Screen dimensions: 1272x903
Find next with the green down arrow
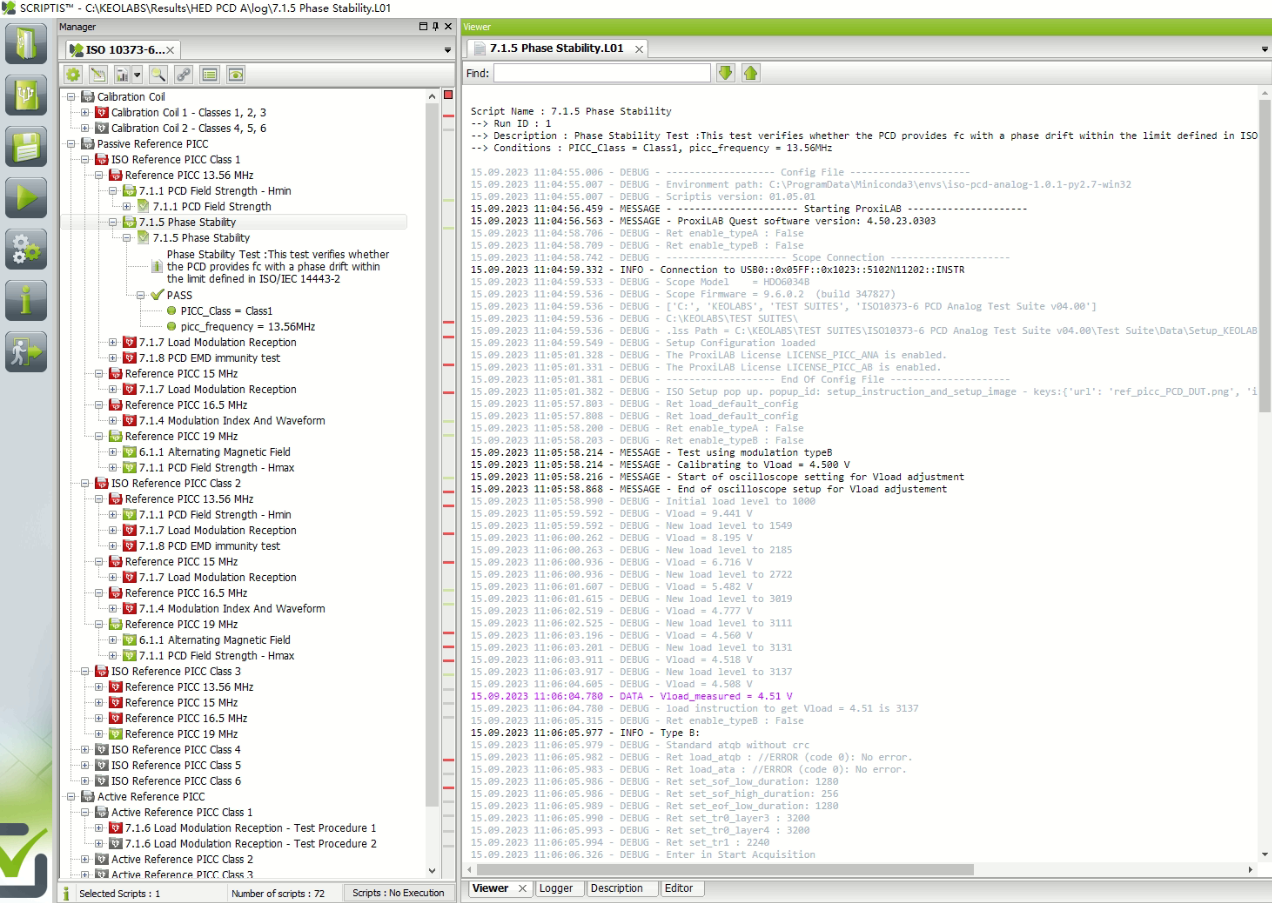(725, 73)
